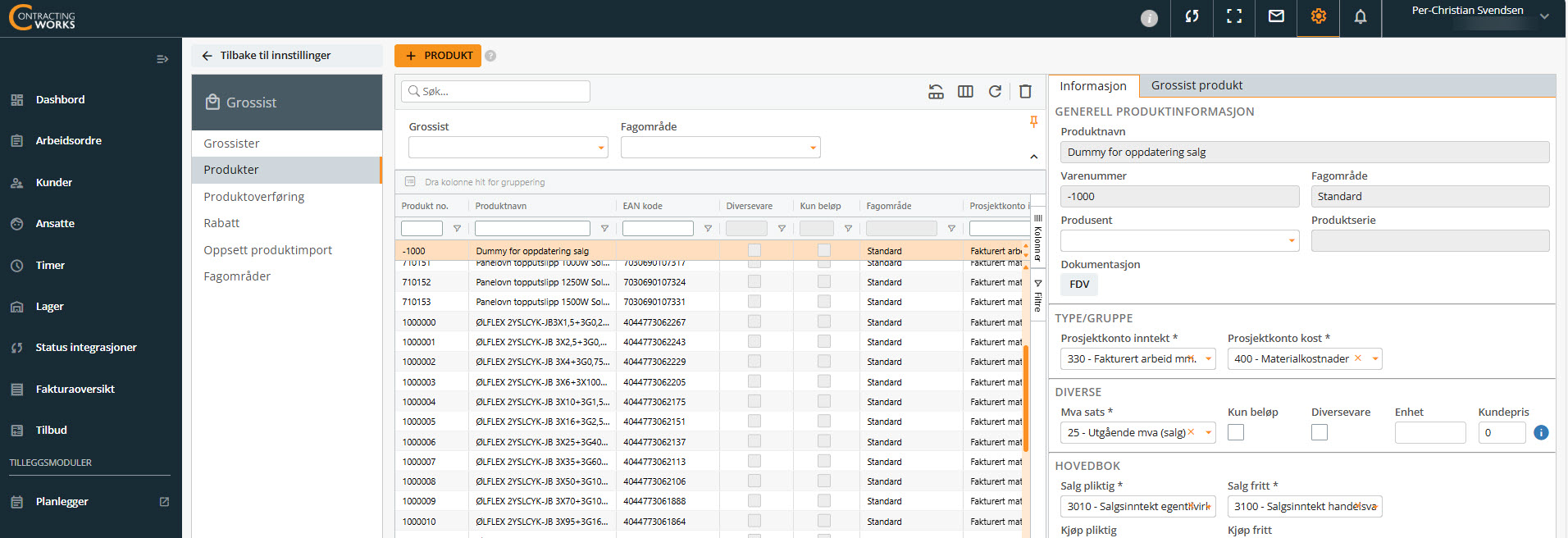Open the Kolonner side panel of the grid
Image resolution: width=1568 pixels, height=538 pixels.
tap(1038, 239)
